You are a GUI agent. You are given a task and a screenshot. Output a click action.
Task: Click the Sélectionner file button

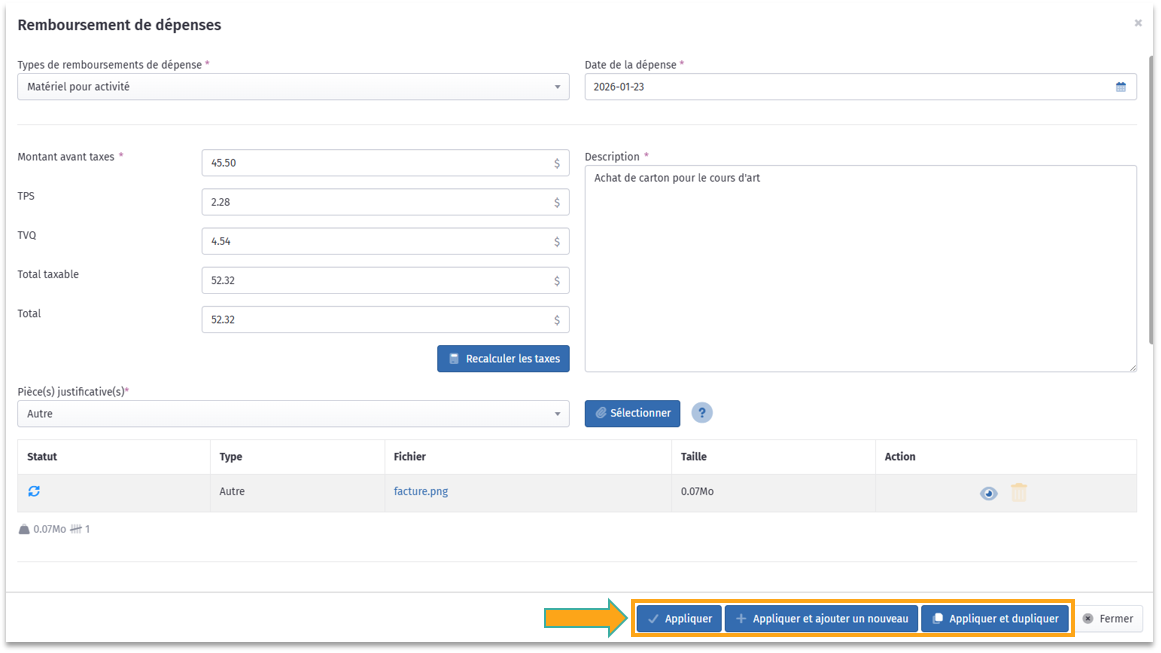pyautogui.click(x=632, y=413)
